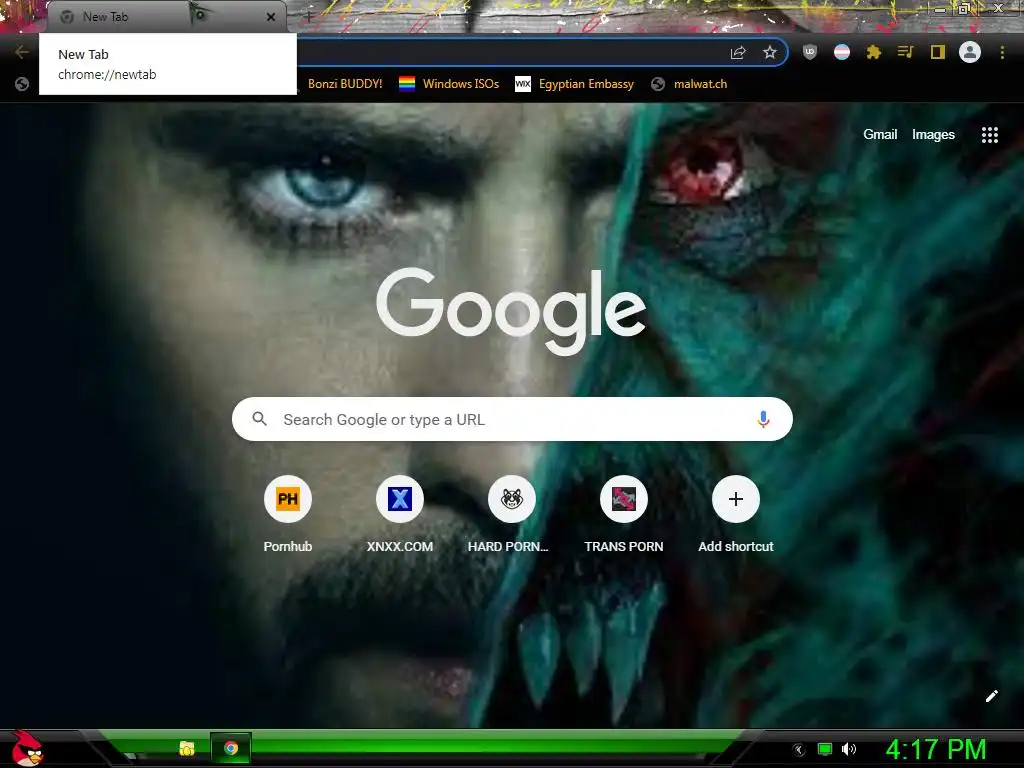Open the media controls playlist icon
Screen dimensions: 1024x768
(x=905, y=52)
